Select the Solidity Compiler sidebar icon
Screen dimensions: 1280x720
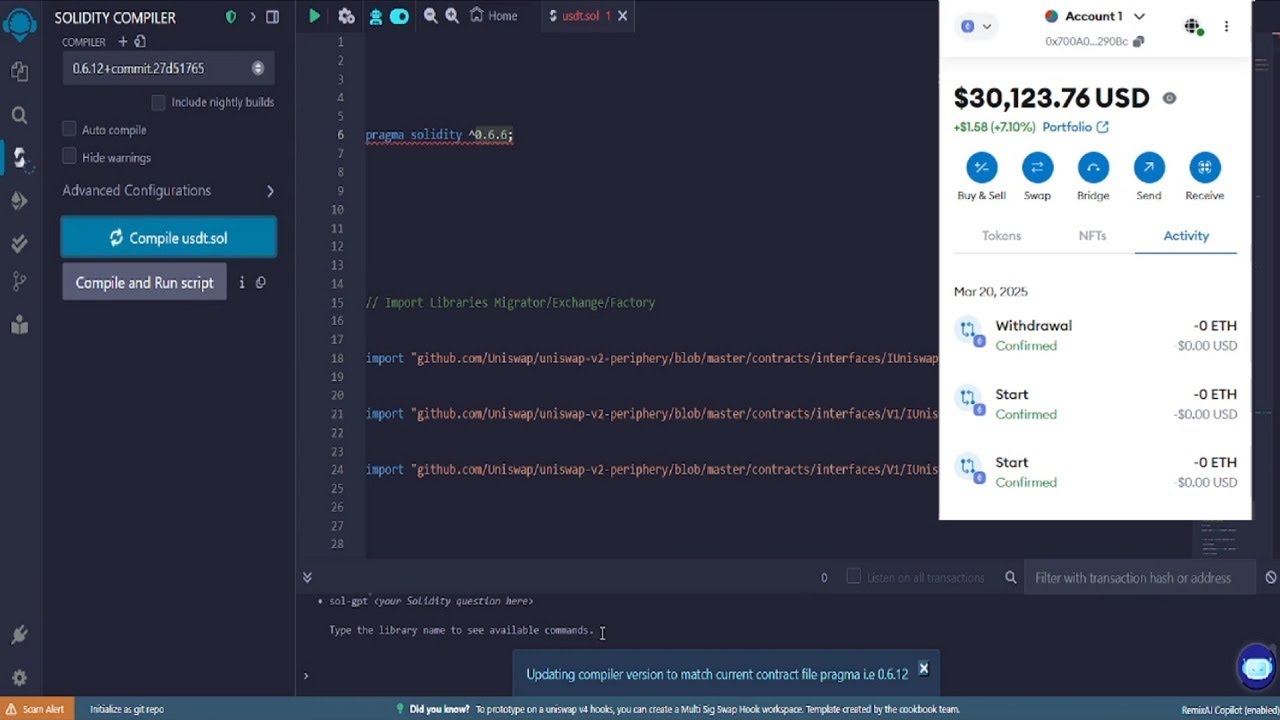pyautogui.click(x=19, y=158)
